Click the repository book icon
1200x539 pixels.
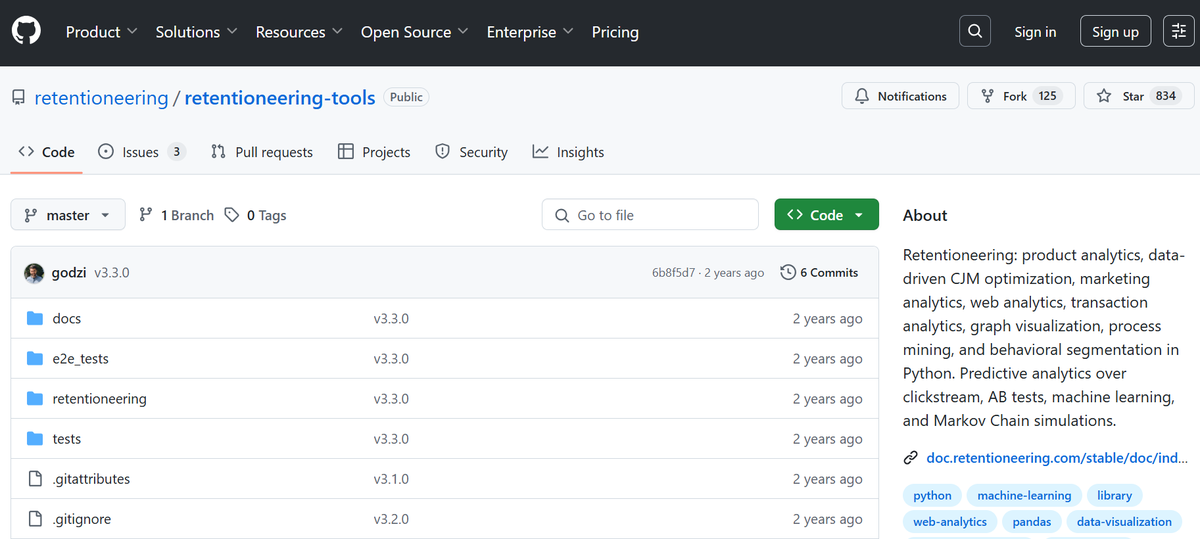click(18, 98)
